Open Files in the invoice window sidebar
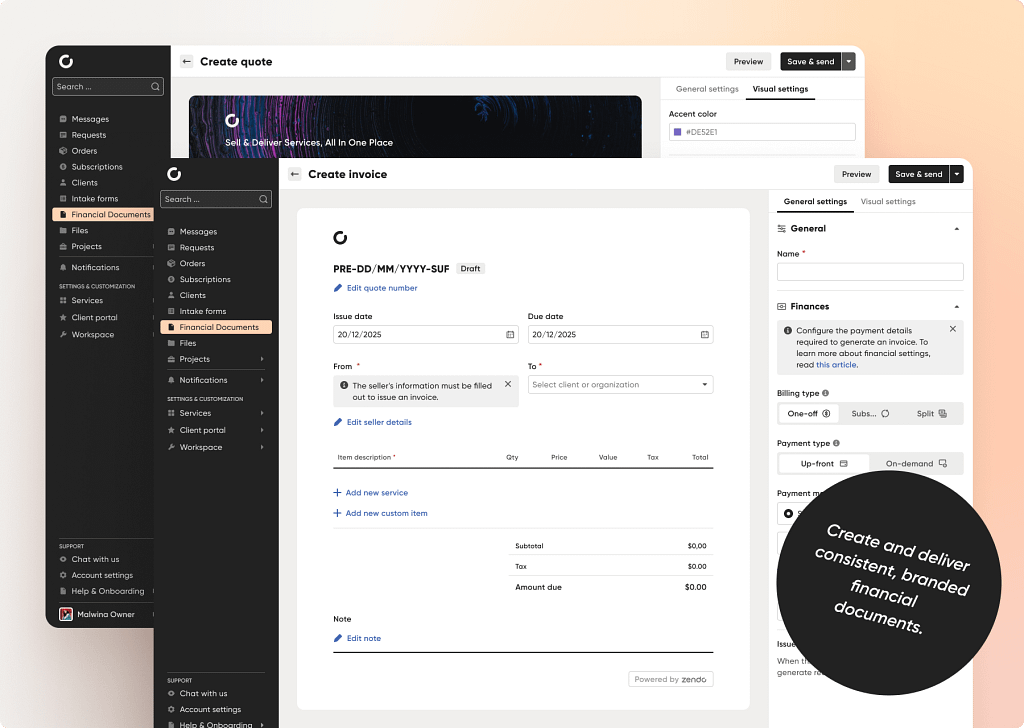The height and width of the screenshot is (728, 1024). click(x=187, y=343)
